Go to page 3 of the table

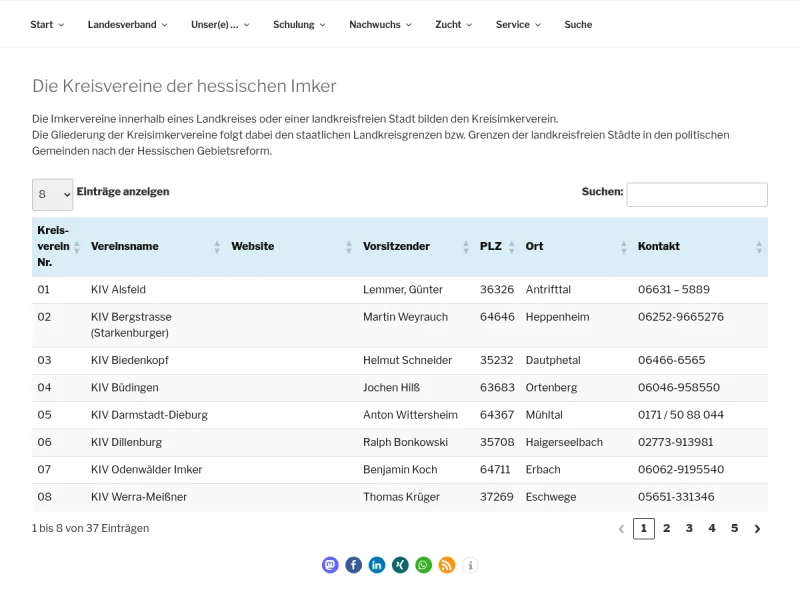(689, 528)
